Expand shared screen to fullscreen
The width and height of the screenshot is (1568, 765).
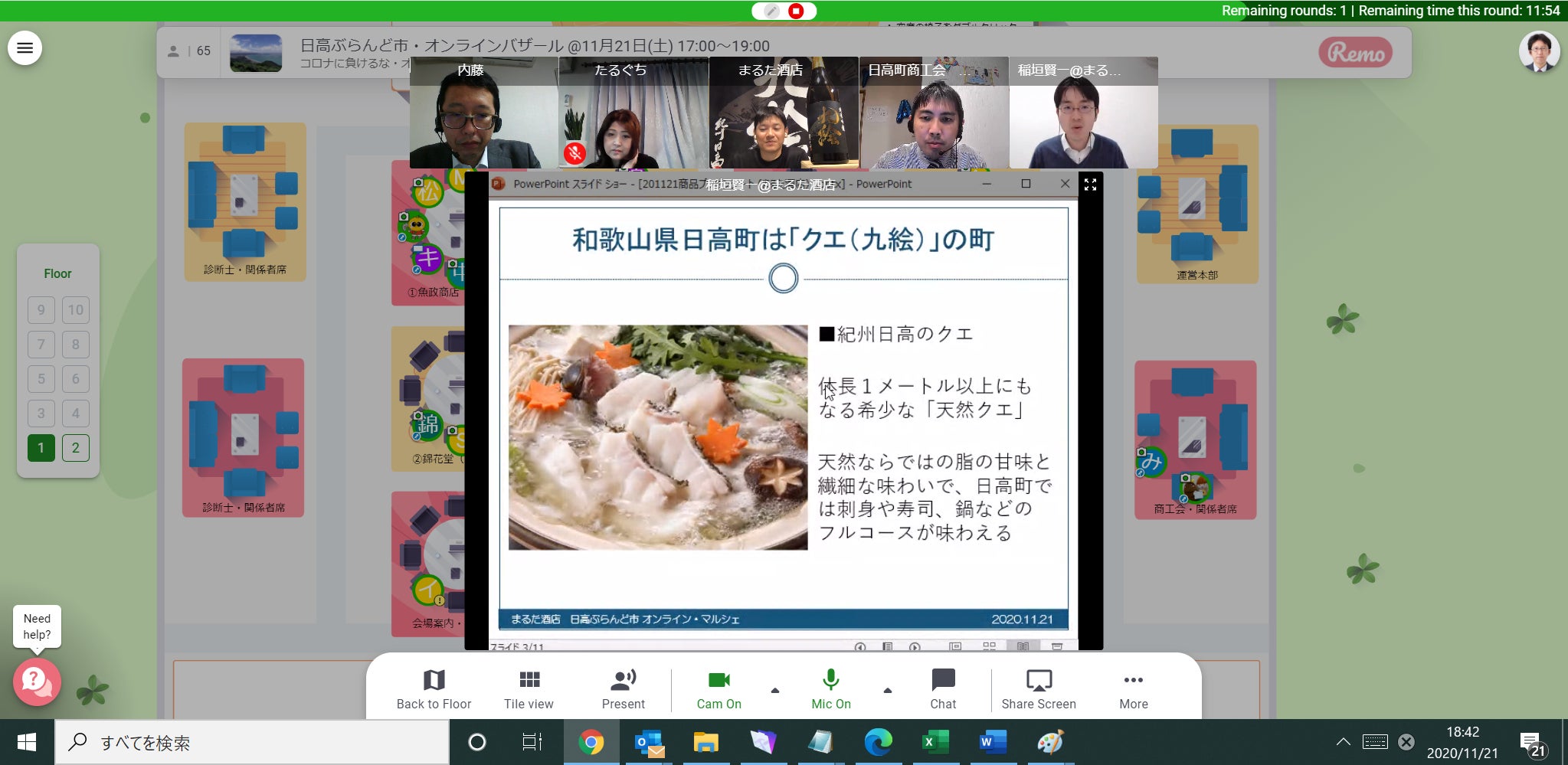[x=1090, y=185]
